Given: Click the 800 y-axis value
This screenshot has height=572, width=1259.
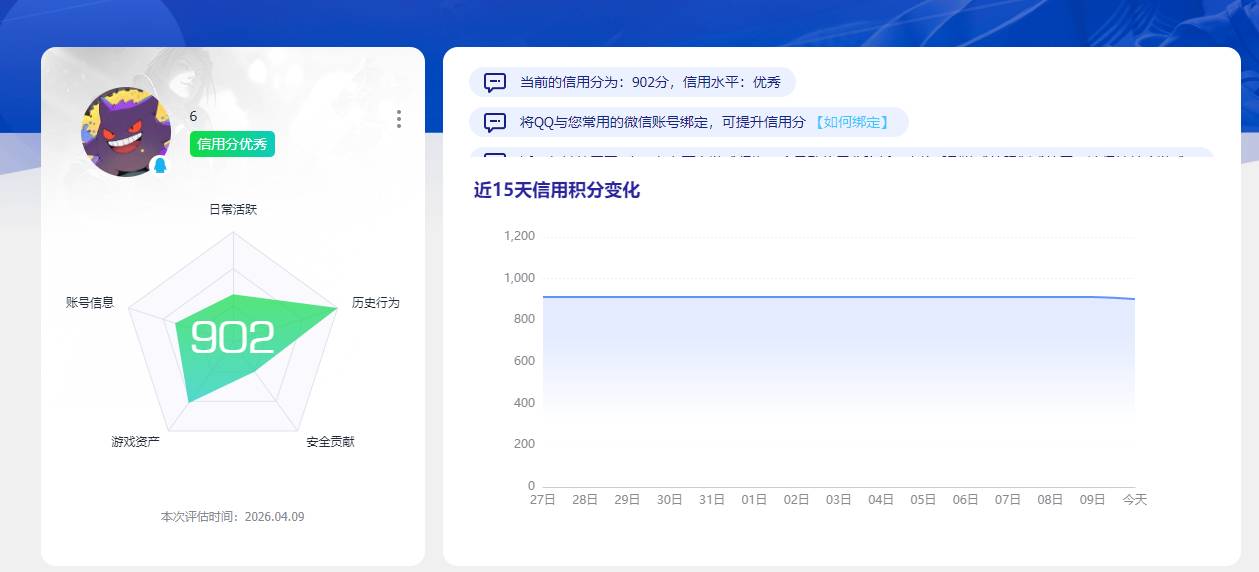Looking at the screenshot, I should pyautogui.click(x=525, y=319).
